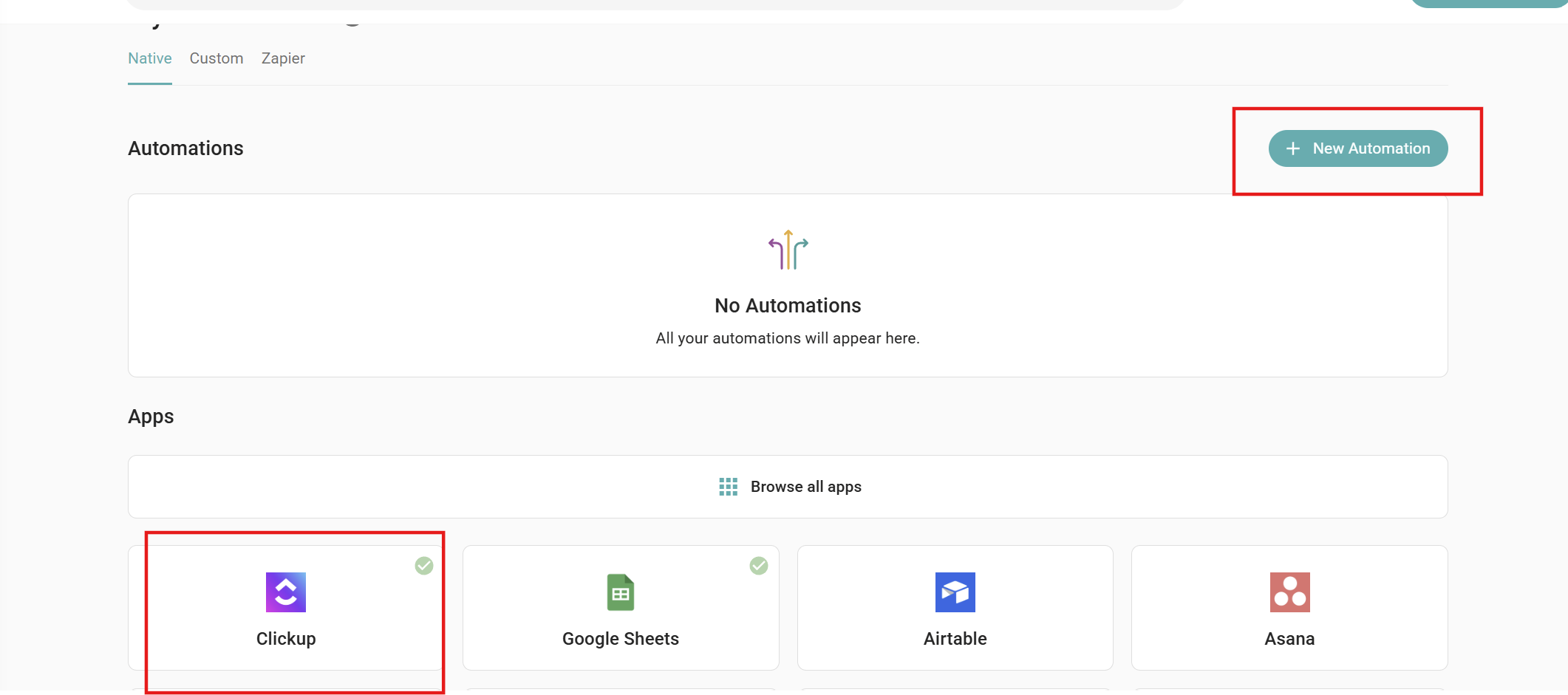This screenshot has width=1568, height=695.
Task: Click the Apps section heading
Action: coord(151,417)
